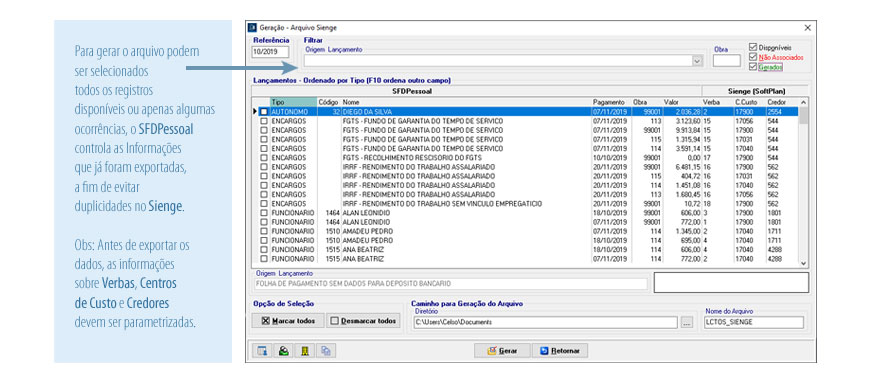
Task: Click the payment date 10/10/2019 cell
Action: coord(611,158)
